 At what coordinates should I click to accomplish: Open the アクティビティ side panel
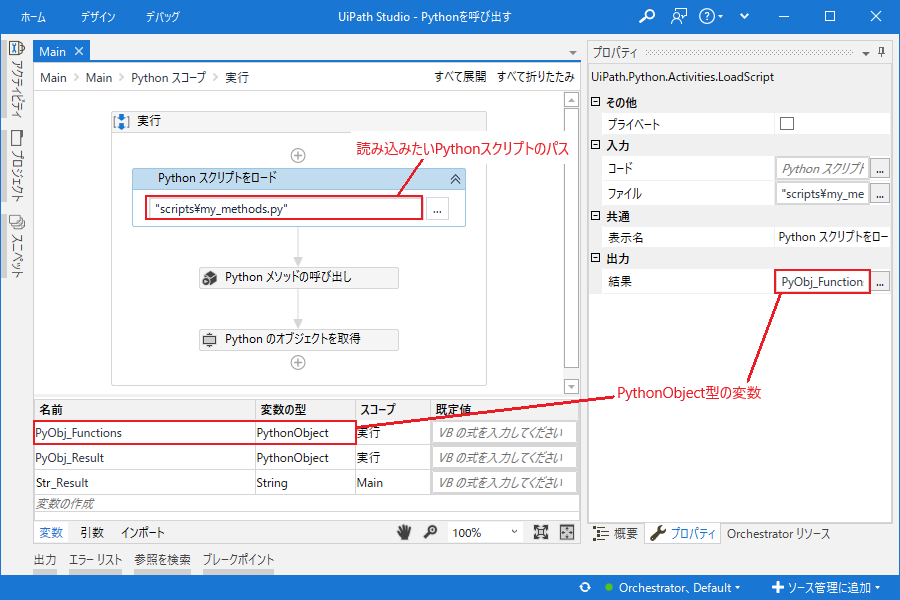pyautogui.click(x=17, y=79)
